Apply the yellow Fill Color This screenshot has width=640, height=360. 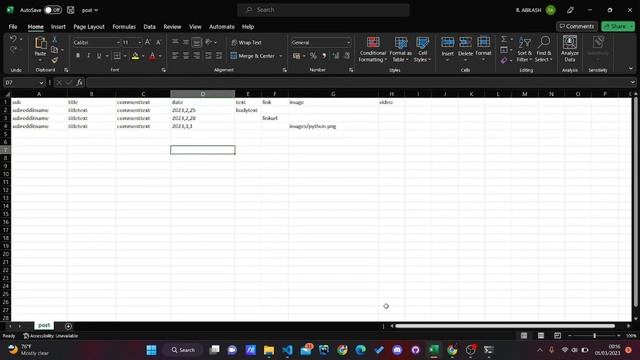click(136, 56)
